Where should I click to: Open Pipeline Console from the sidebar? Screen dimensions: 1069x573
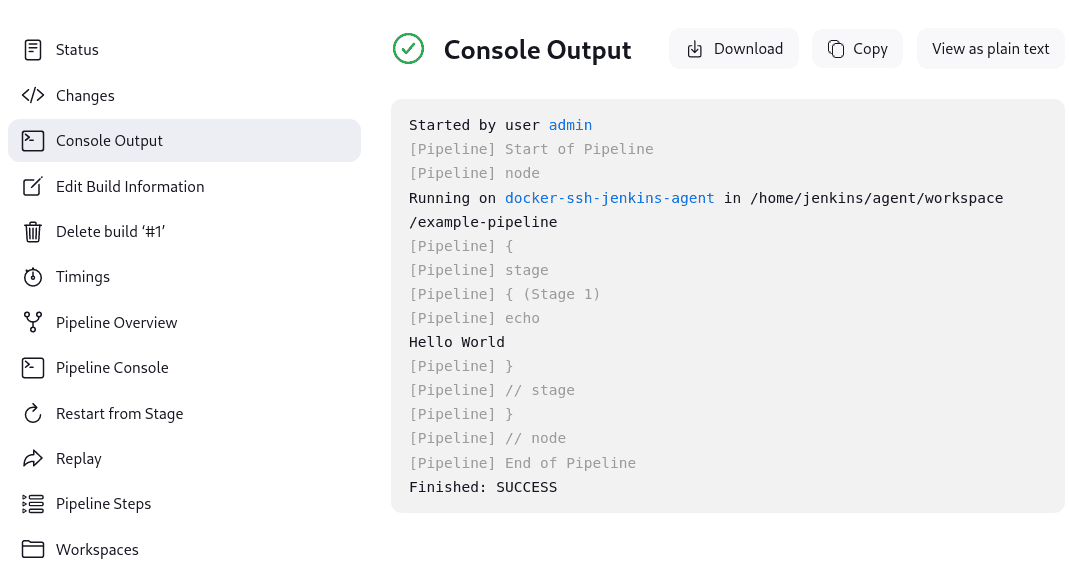pyautogui.click(x=112, y=368)
